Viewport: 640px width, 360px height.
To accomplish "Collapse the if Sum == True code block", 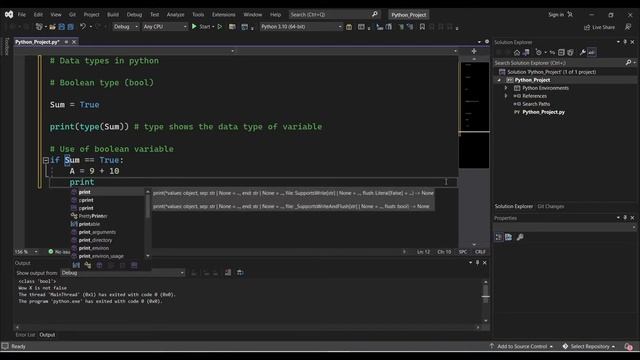I will (46, 160).
